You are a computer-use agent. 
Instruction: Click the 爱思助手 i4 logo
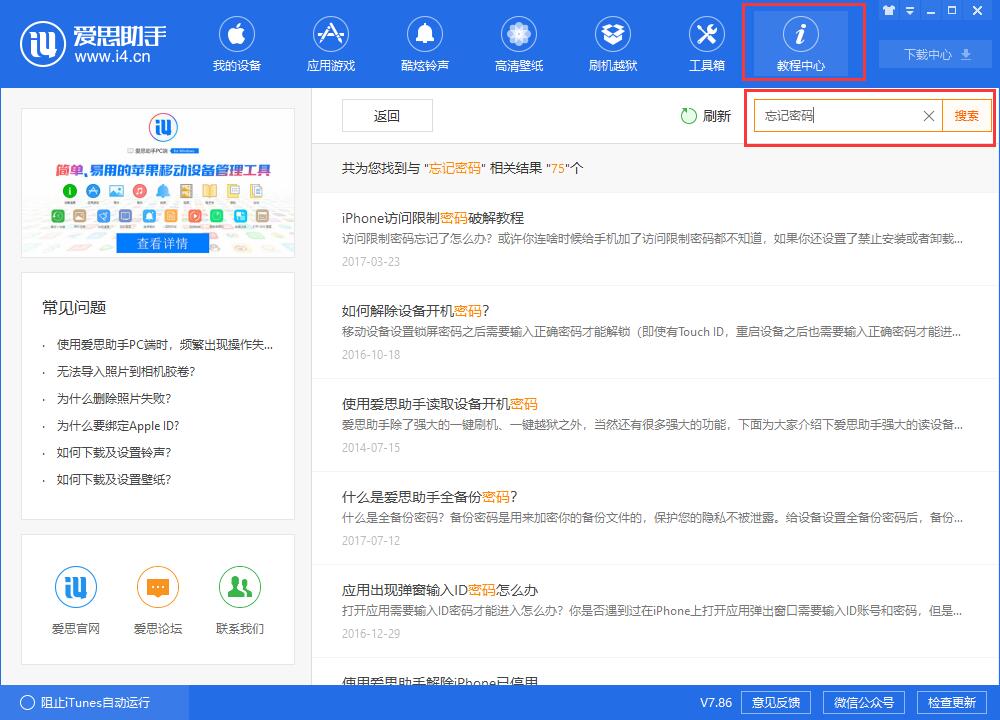tap(94, 44)
